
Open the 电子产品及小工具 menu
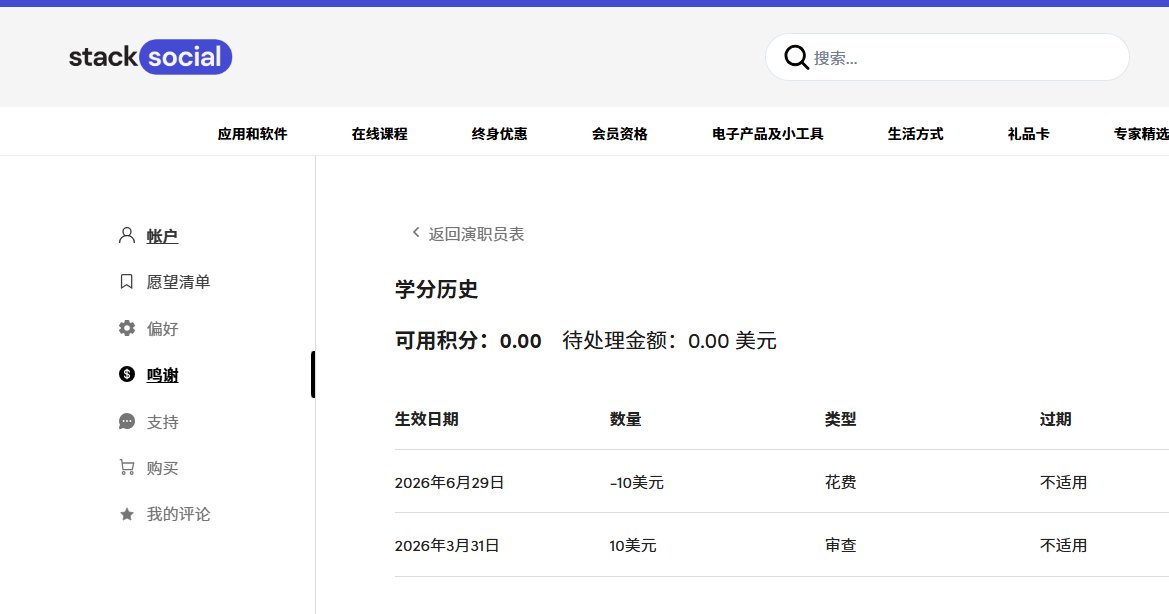pos(768,134)
